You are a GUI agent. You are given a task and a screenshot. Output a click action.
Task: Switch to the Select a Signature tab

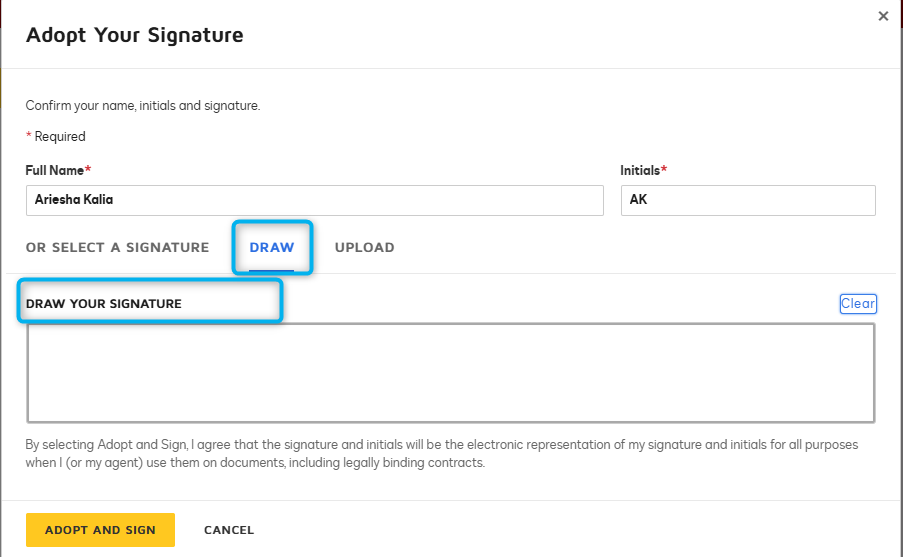pos(117,248)
